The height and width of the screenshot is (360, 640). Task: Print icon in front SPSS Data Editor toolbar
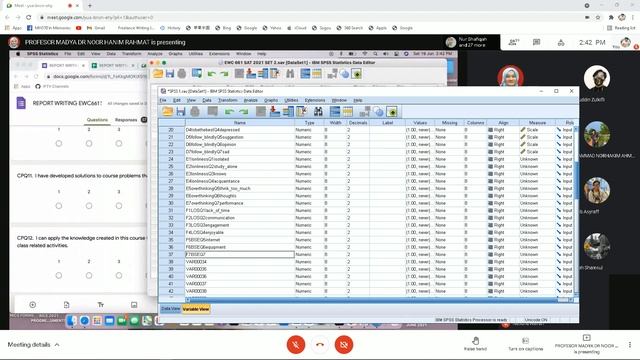click(x=195, y=111)
